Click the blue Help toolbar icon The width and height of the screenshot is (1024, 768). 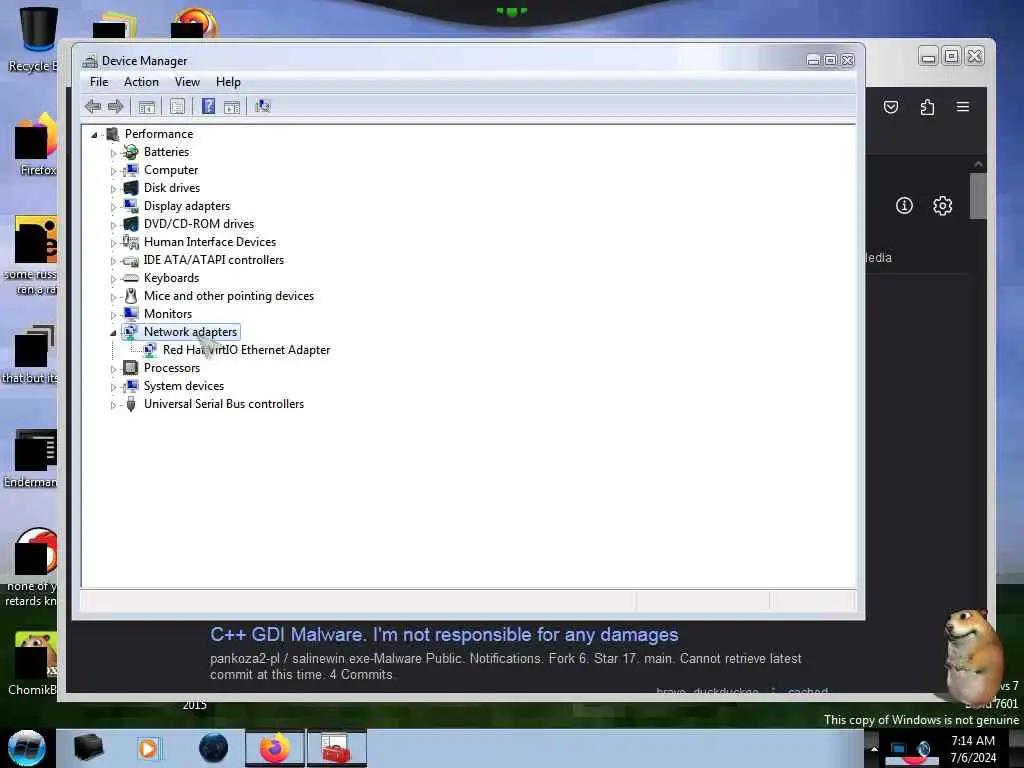pos(208,106)
